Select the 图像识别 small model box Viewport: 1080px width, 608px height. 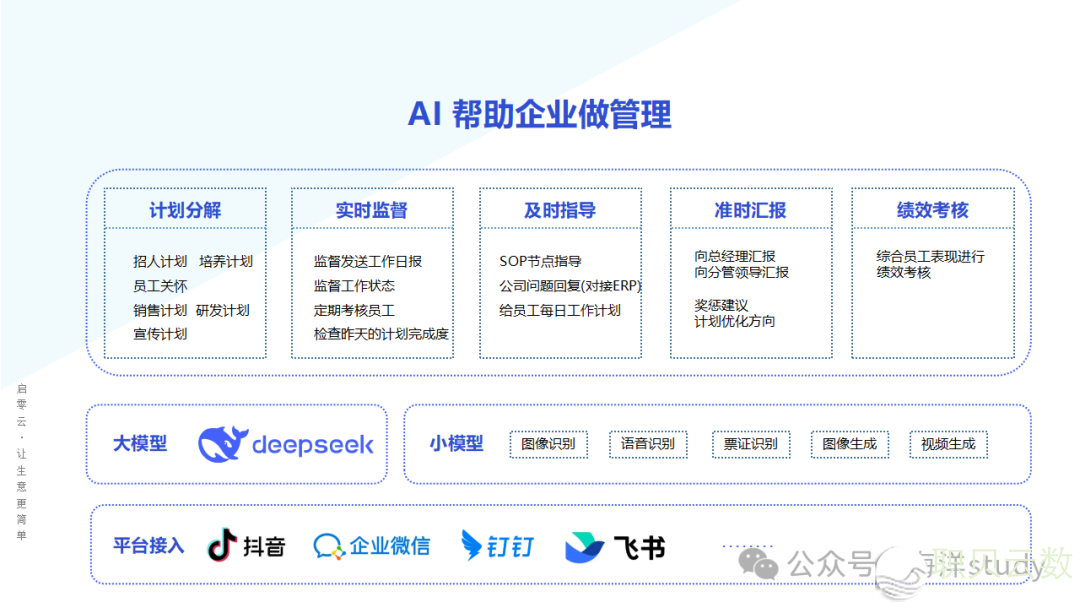point(548,444)
